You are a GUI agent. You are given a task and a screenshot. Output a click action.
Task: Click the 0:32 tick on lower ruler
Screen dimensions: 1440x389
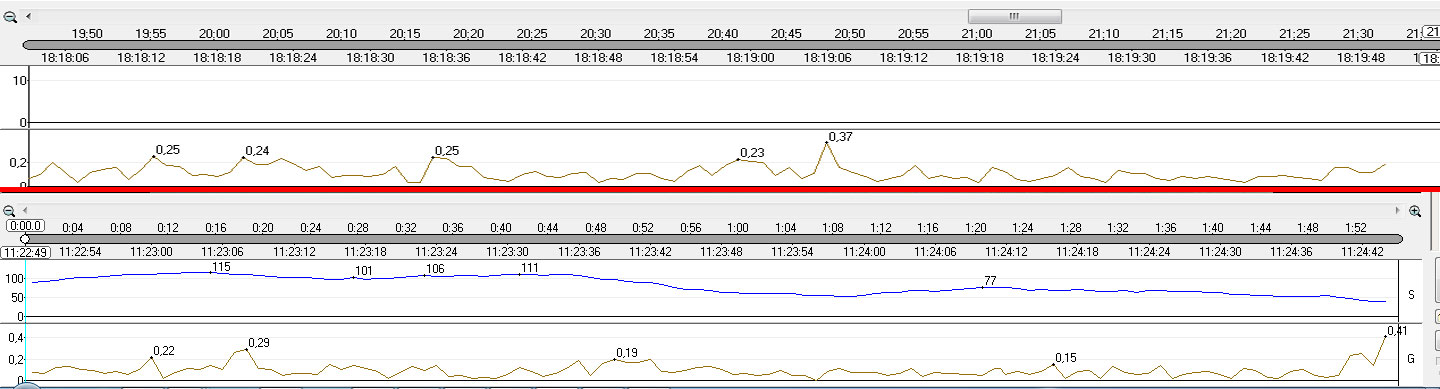point(406,227)
